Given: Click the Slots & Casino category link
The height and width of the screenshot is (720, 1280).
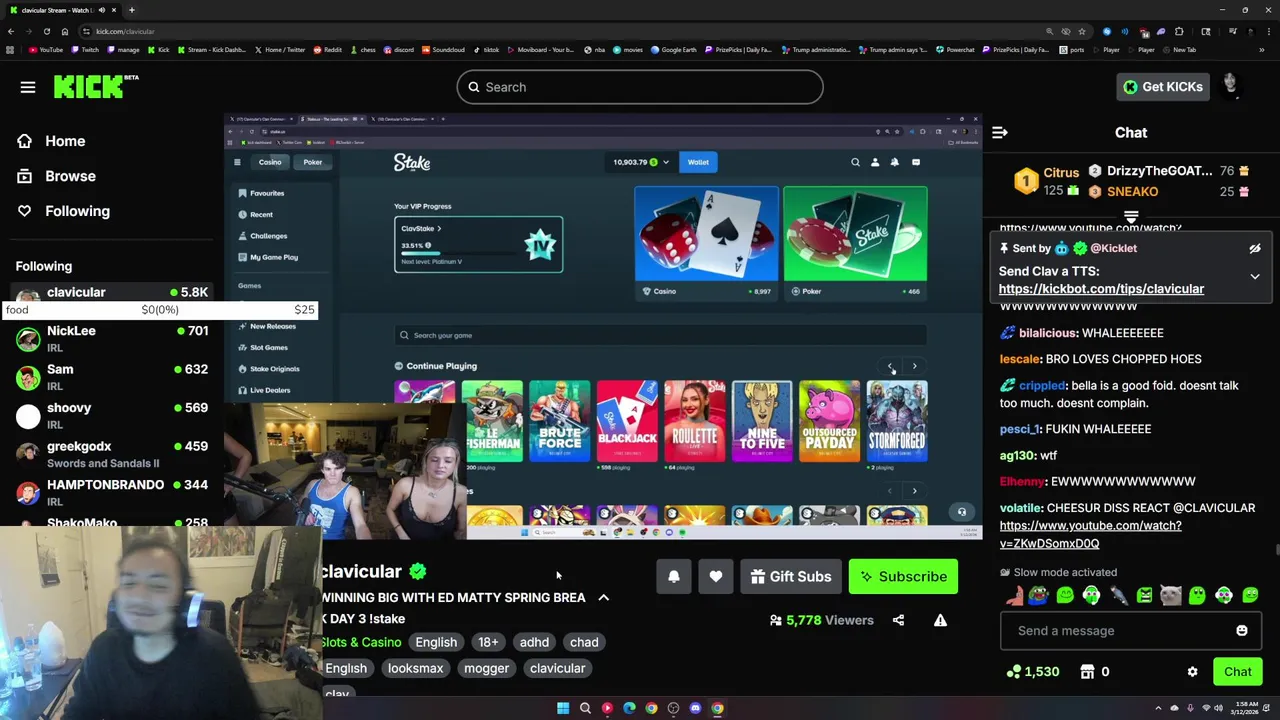Looking at the screenshot, I should coord(361,642).
